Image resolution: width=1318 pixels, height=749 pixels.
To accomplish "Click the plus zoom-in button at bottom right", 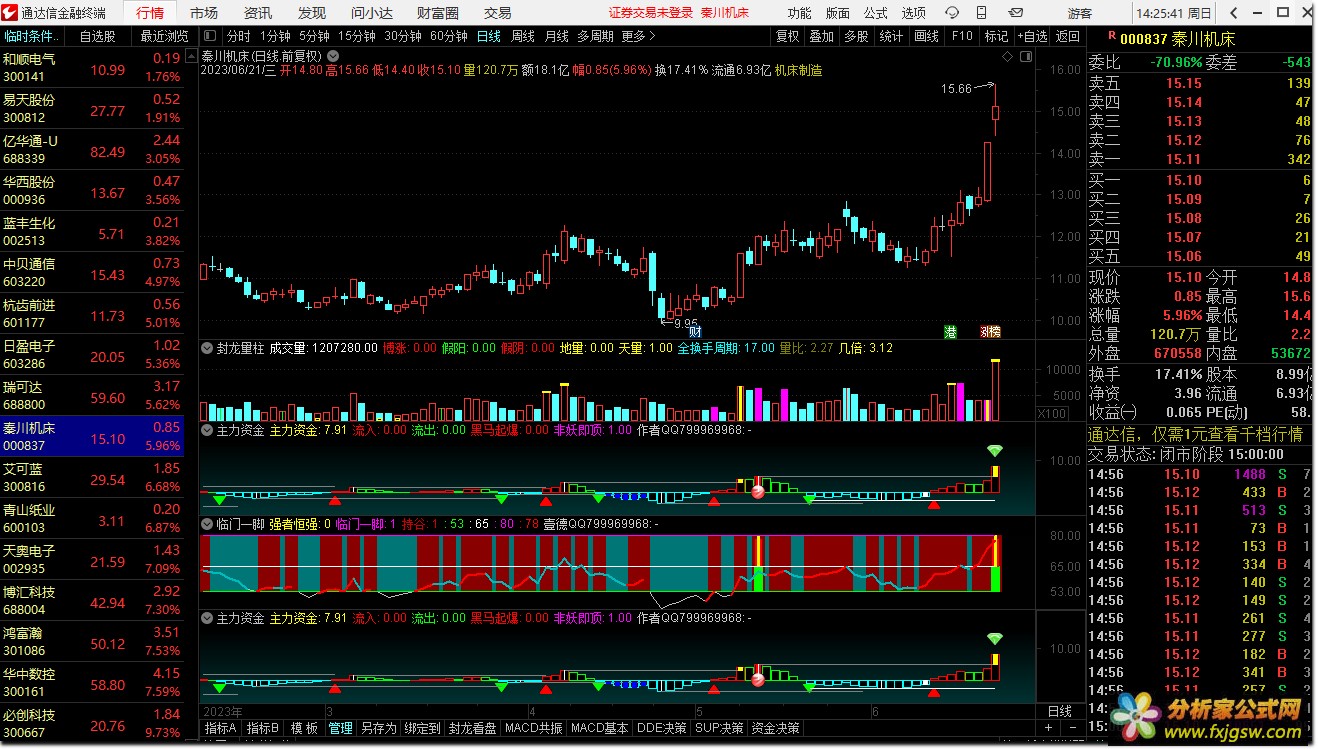I will (x=1047, y=728).
